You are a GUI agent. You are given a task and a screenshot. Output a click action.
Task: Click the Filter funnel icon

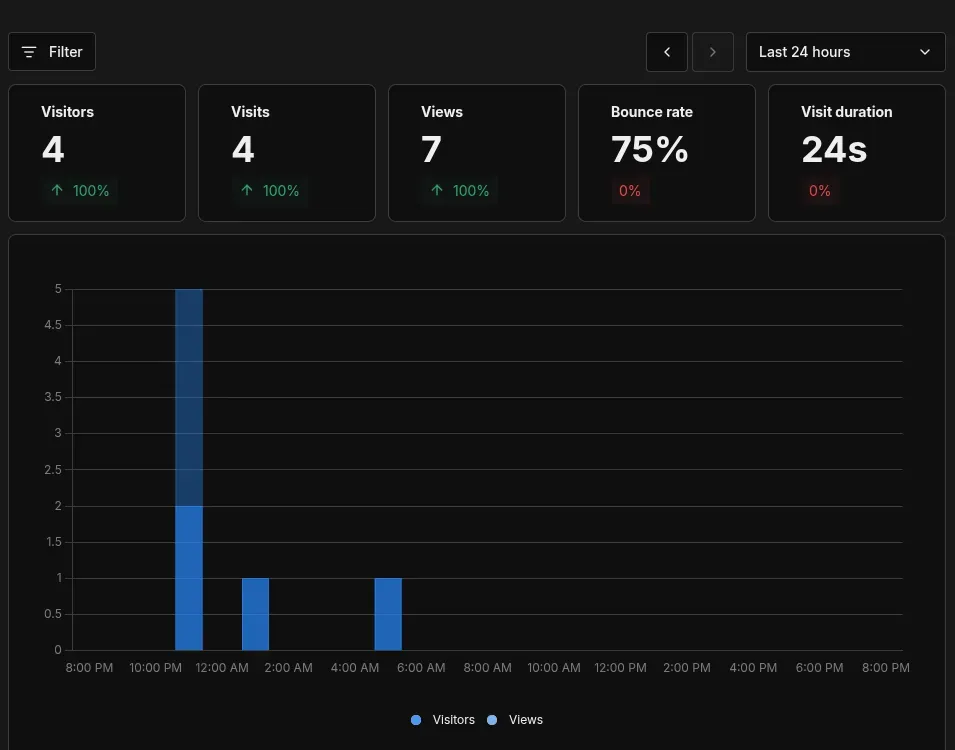click(x=29, y=51)
